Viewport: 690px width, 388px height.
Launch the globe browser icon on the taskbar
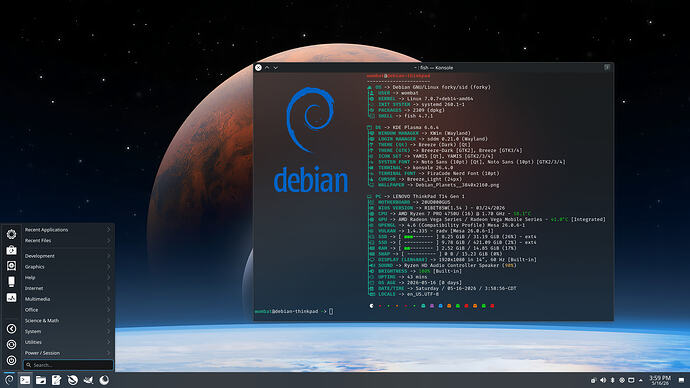click(73, 380)
